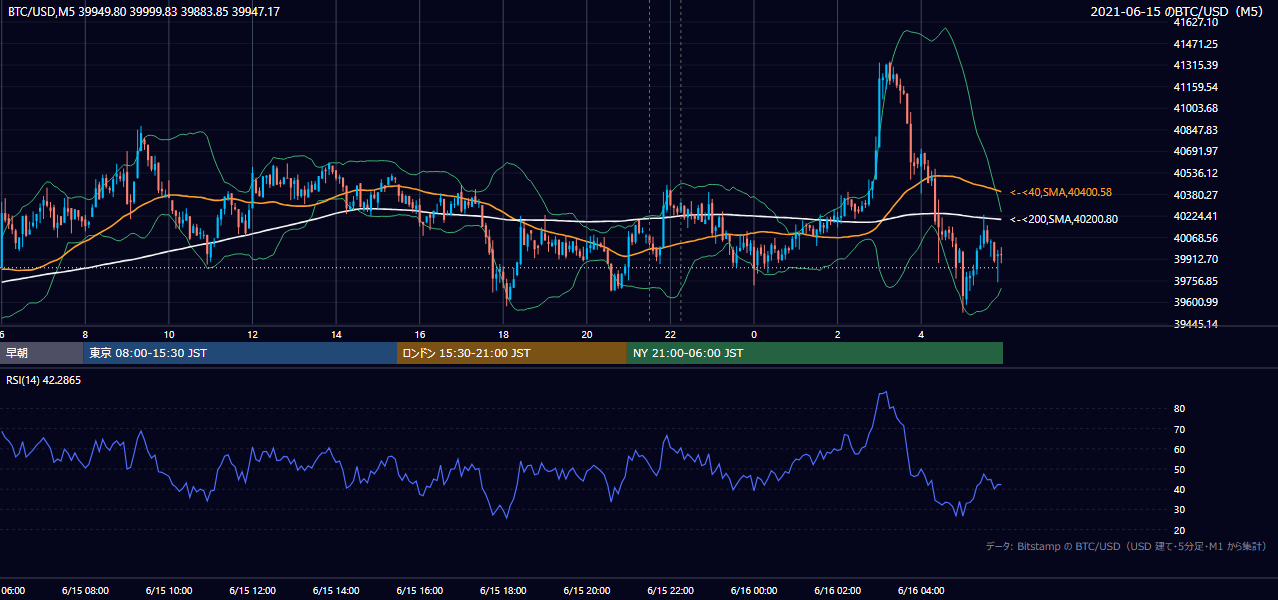Click the 6/15 22:00 time axis label
The image size is (1278, 600).
(x=670, y=590)
